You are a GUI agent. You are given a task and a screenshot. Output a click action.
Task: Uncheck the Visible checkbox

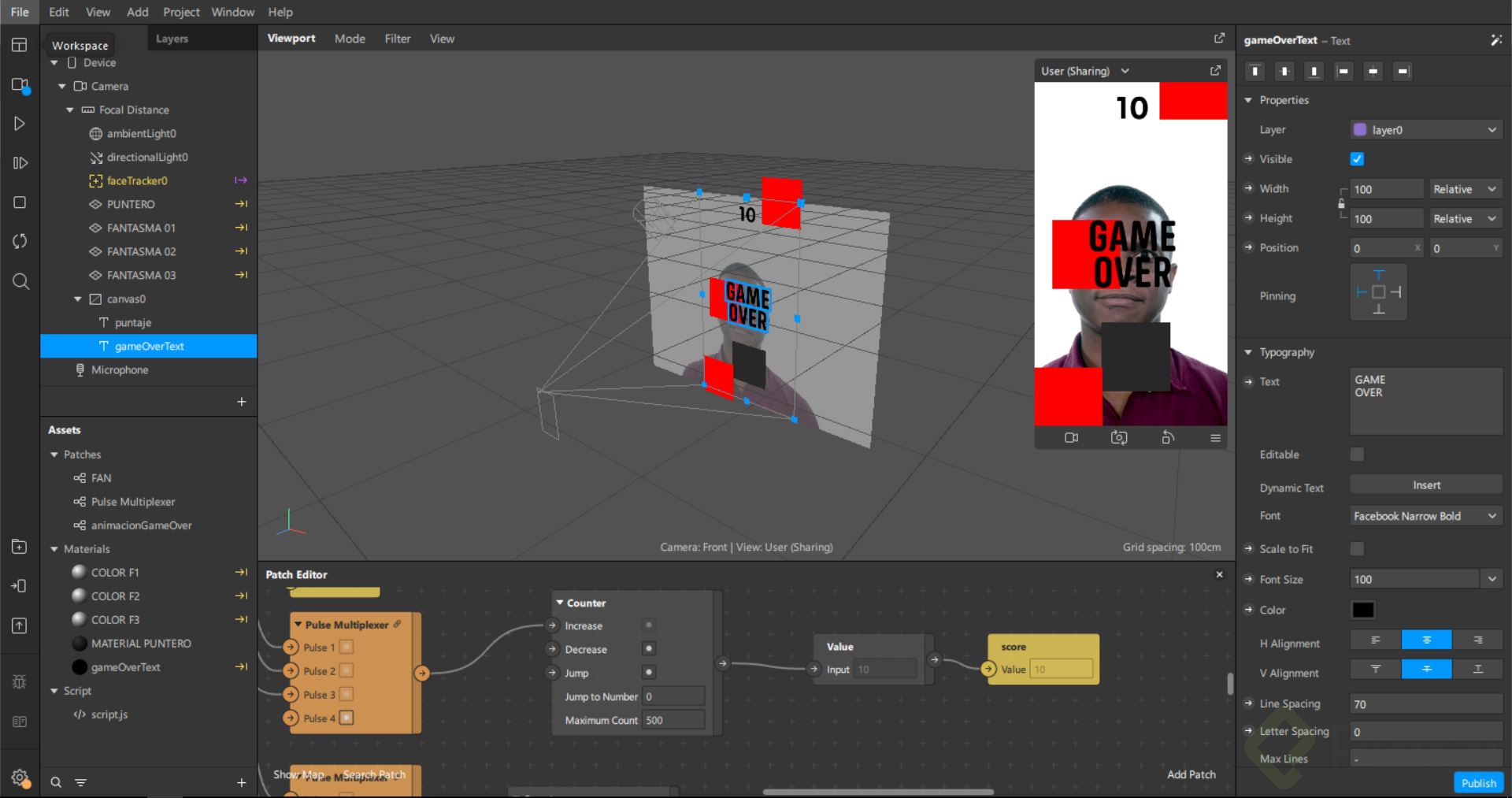tap(1357, 159)
